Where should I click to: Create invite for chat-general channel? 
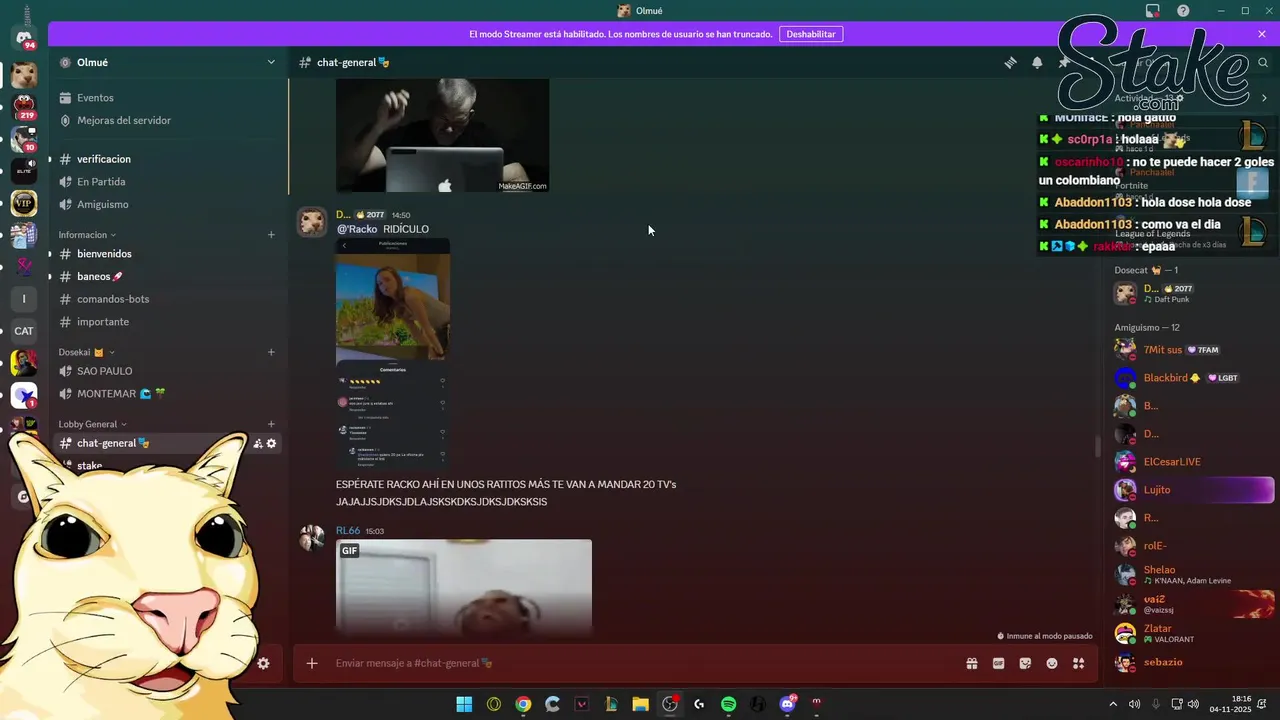coord(257,443)
